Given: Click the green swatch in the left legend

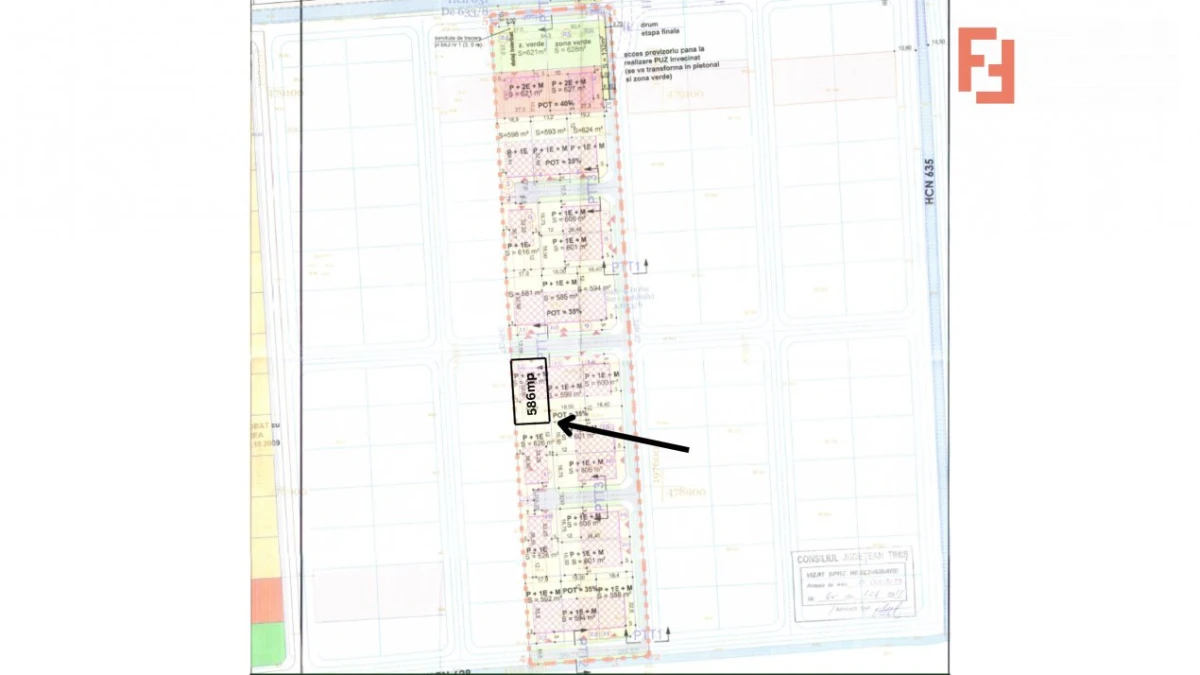Looking at the screenshot, I should click(267, 645).
